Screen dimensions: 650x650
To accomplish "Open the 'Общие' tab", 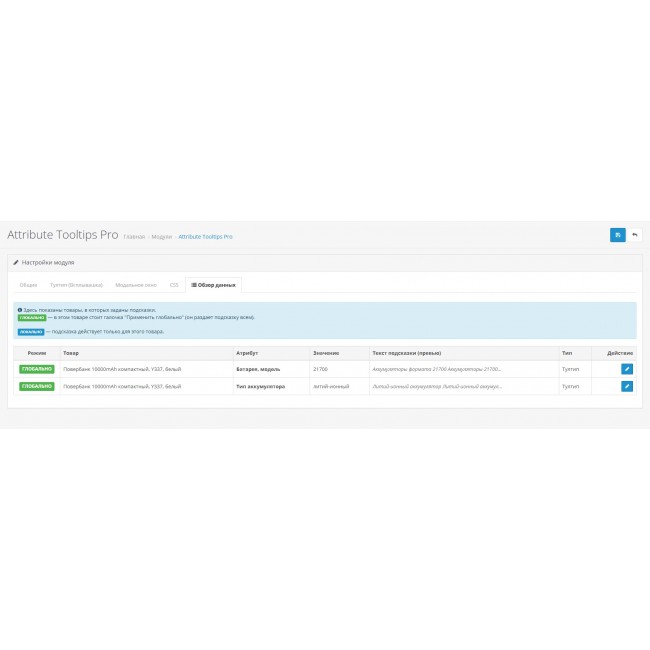I will click(x=28, y=285).
